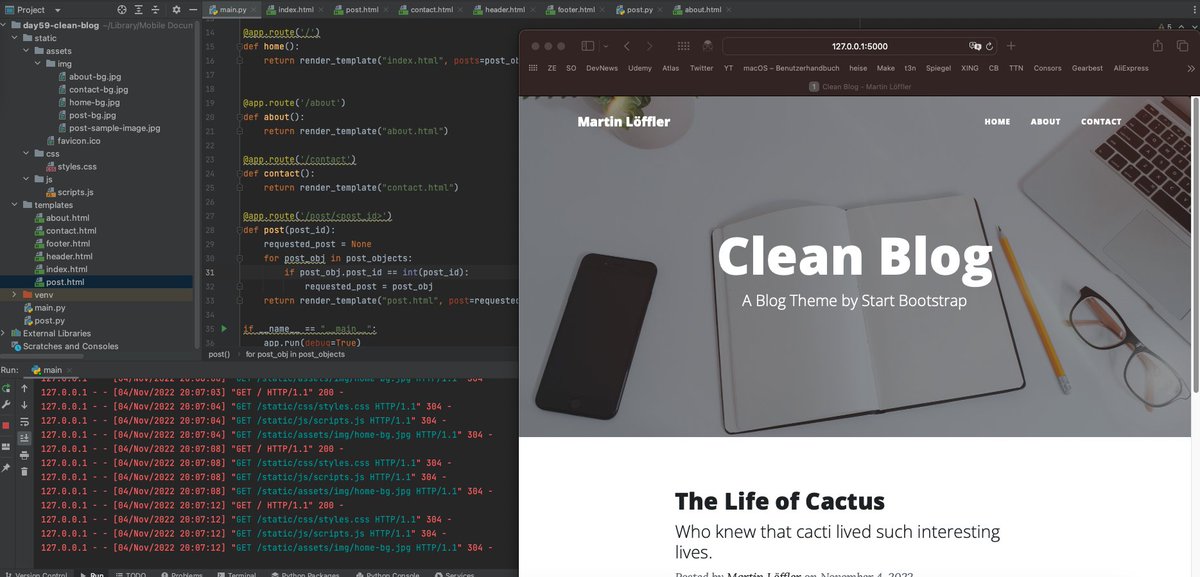Click the privacy report shield icon in Safari
1200x577 pixels.
(x=707, y=46)
